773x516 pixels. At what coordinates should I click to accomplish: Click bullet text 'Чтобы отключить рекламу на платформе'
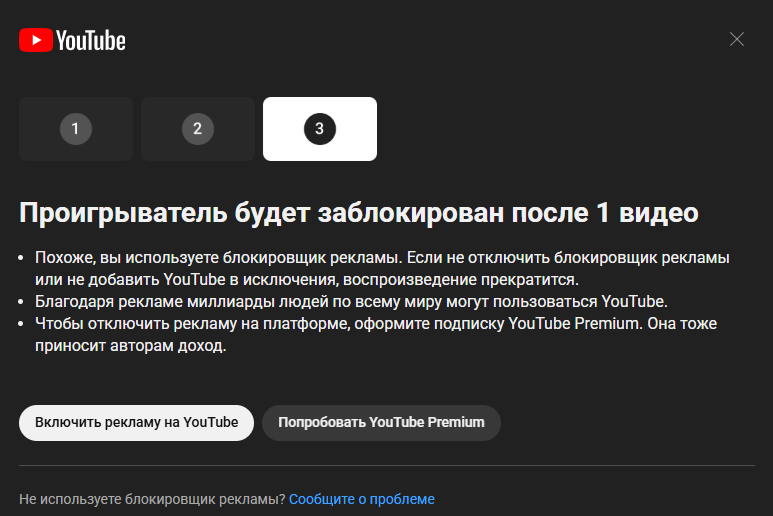point(376,335)
